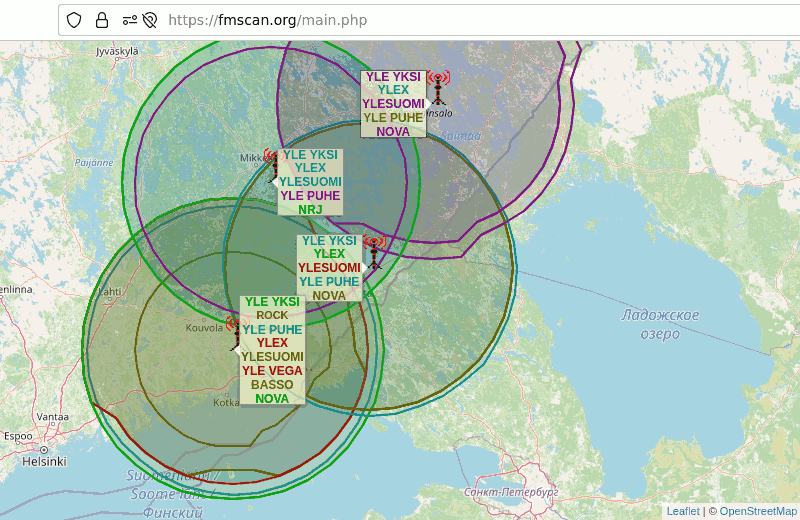This screenshot has width=800, height=520.
Task: Click the red YLEX station label
Action: tap(272, 342)
